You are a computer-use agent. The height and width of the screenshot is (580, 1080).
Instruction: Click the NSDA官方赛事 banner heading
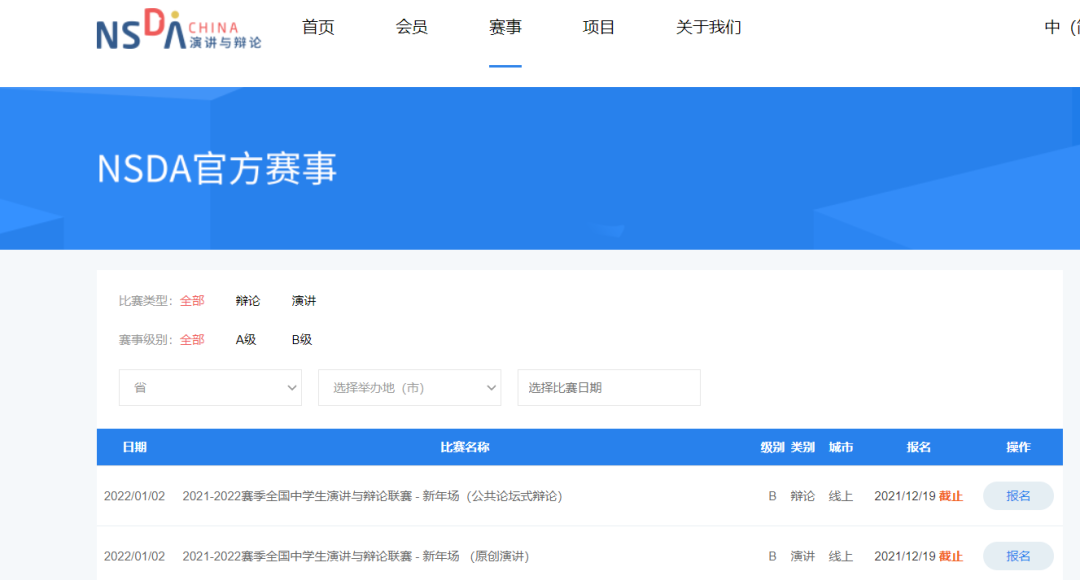tap(217, 169)
